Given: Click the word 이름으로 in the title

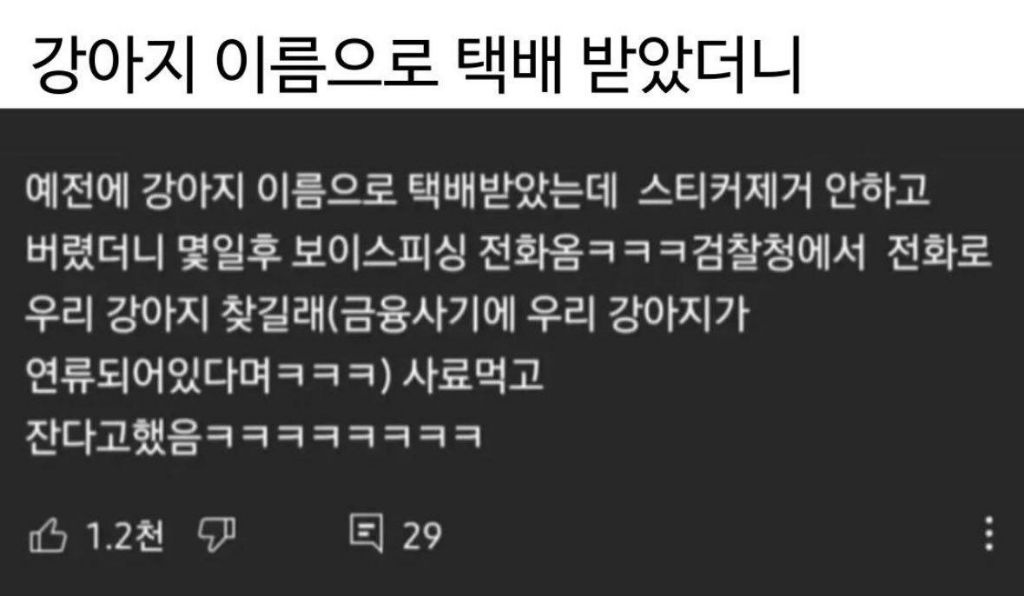Looking at the screenshot, I should point(325,64).
